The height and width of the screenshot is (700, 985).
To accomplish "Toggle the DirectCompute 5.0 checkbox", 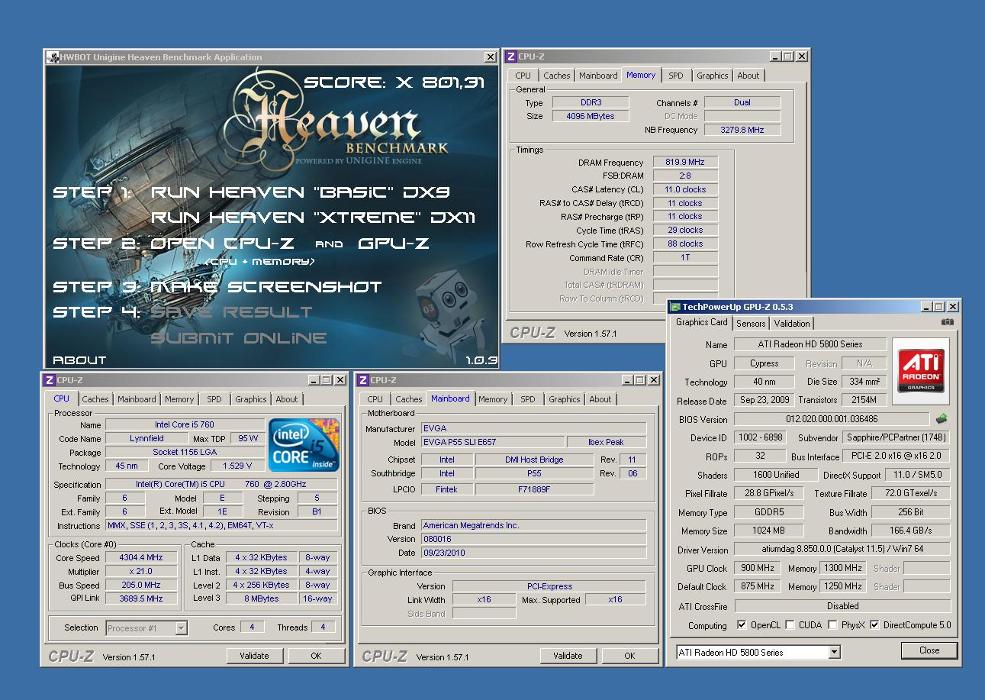I will (874, 625).
